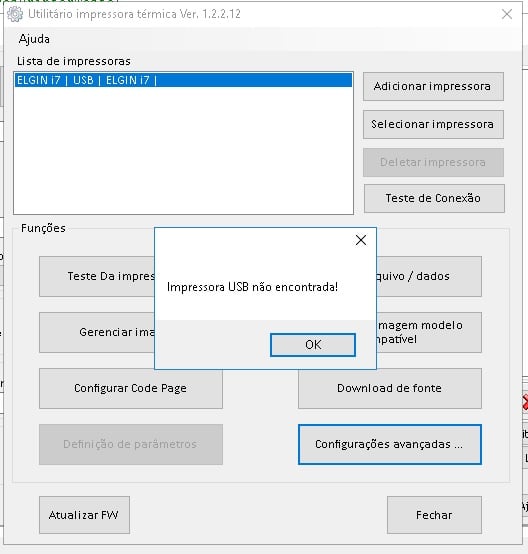The width and height of the screenshot is (528, 554).
Task: Open Gerenciar imagem function
Action: [97, 332]
